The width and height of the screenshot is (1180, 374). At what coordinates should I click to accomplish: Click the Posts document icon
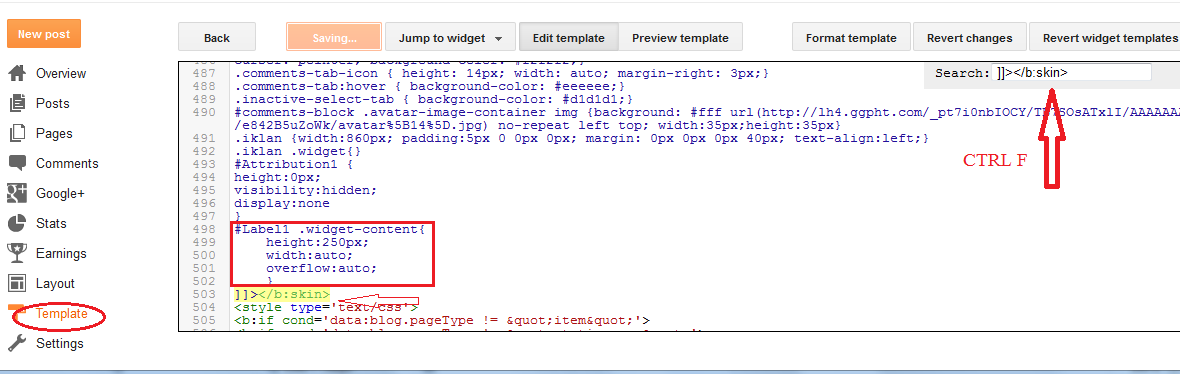click(x=17, y=103)
